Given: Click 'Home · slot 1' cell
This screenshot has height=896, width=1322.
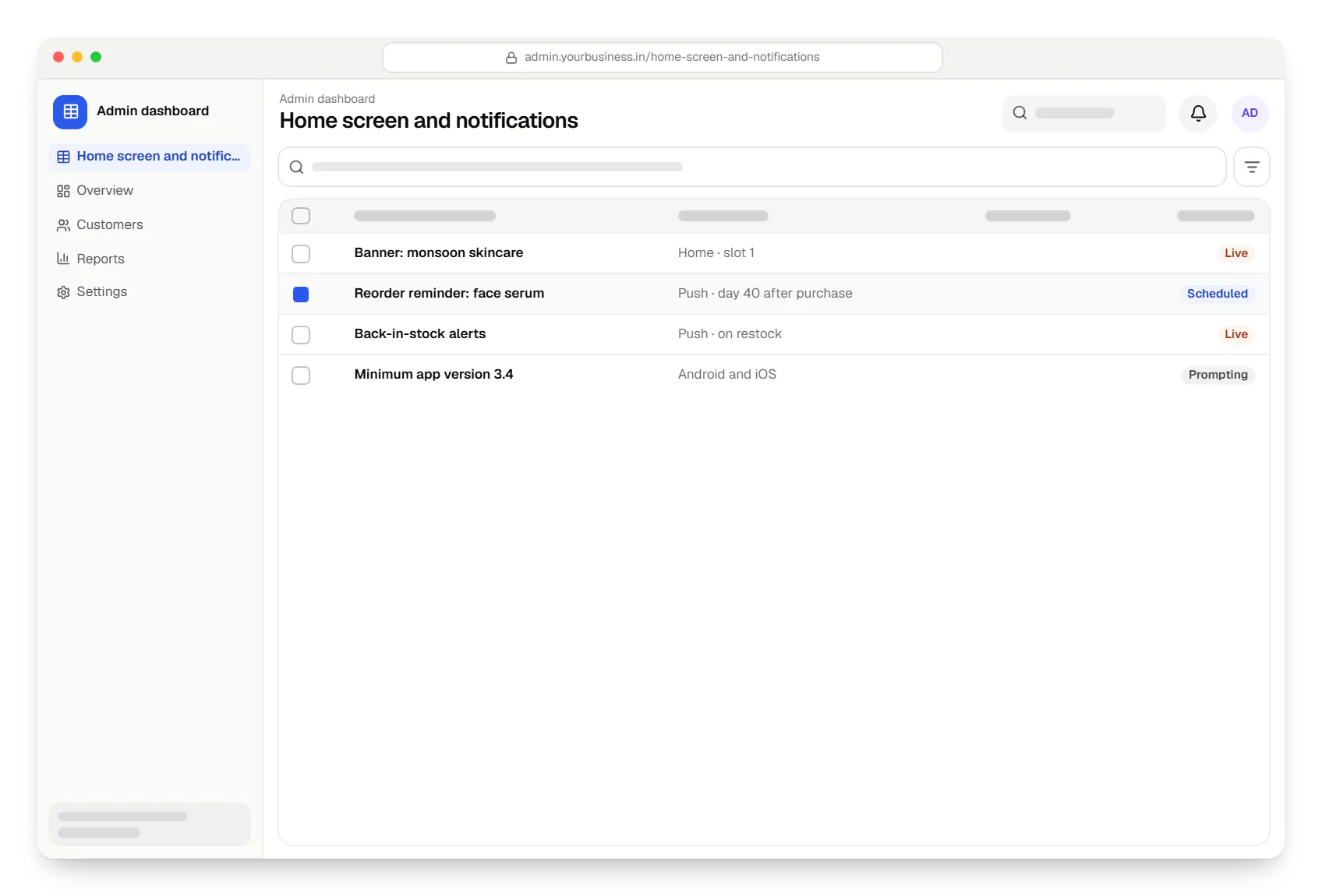Looking at the screenshot, I should click(716, 253).
